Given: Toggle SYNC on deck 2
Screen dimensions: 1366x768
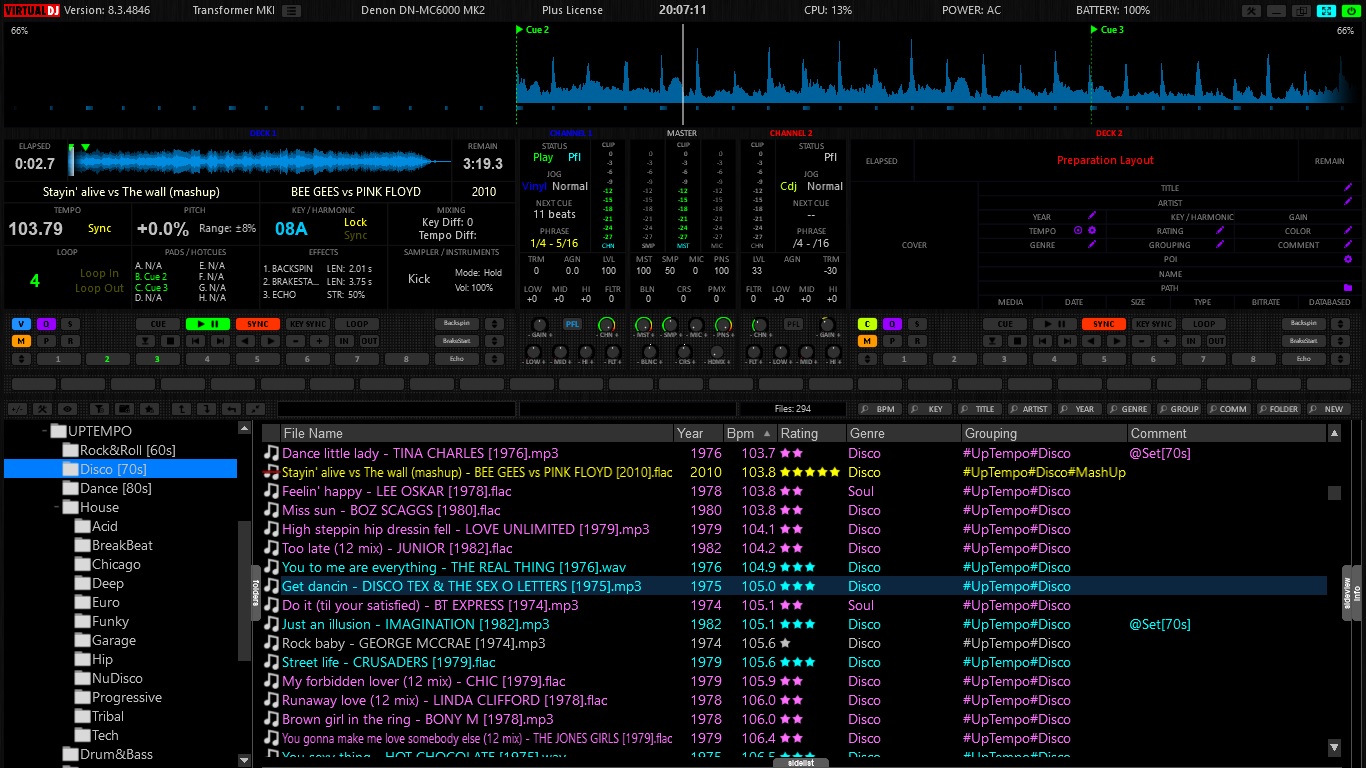Looking at the screenshot, I should [1103, 324].
